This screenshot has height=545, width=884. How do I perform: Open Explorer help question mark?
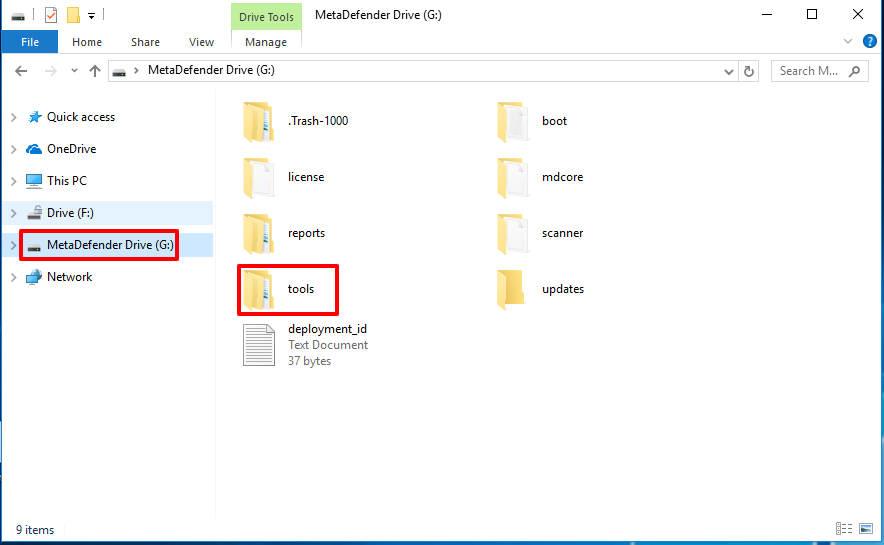[x=870, y=41]
